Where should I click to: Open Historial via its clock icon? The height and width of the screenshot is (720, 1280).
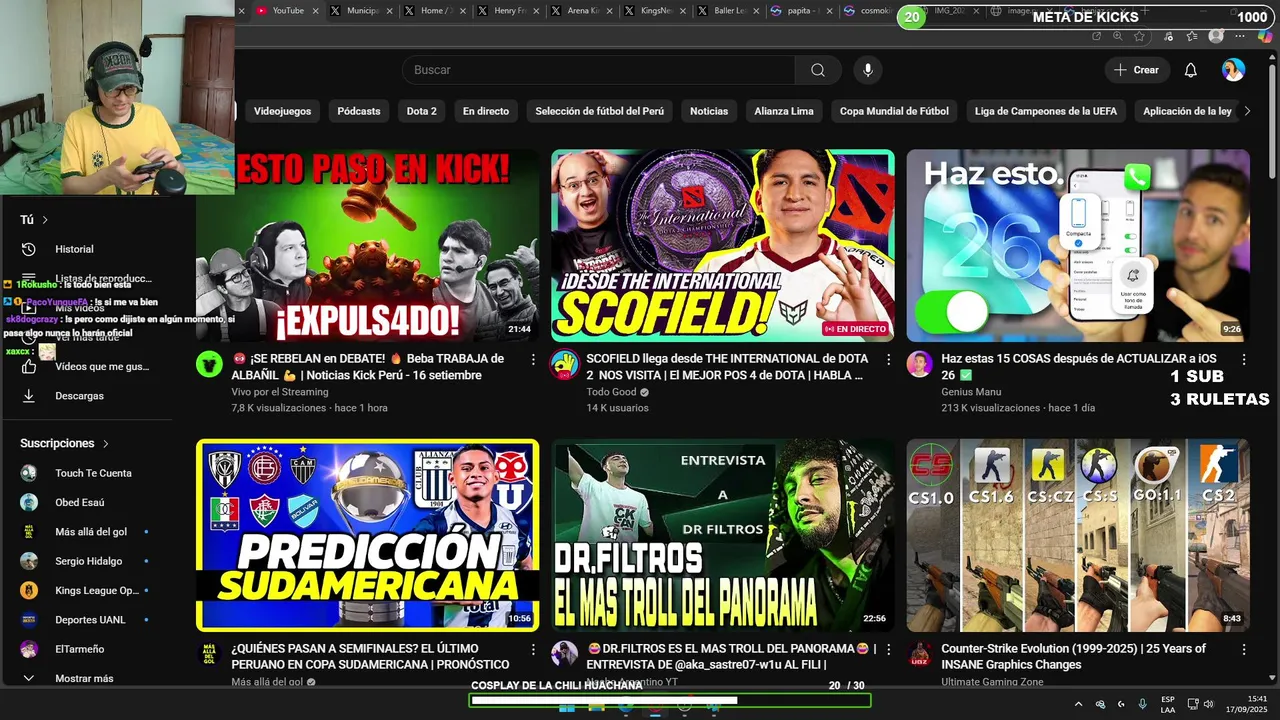[x=29, y=249]
